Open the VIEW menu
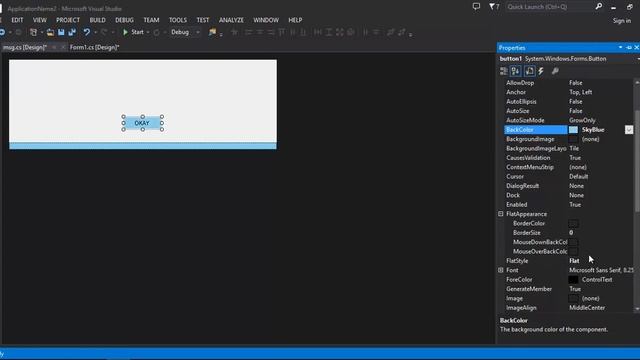This screenshot has height=360, width=640. click(40, 20)
